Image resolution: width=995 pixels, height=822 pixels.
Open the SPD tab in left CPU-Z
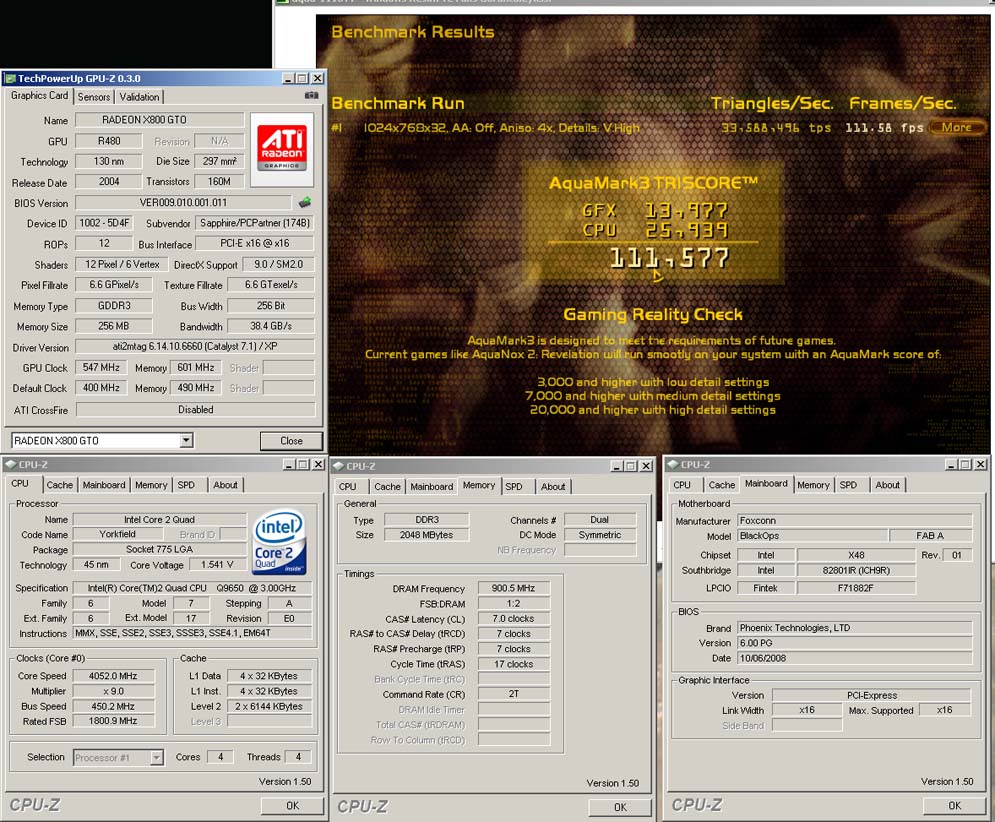pyautogui.click(x=186, y=485)
